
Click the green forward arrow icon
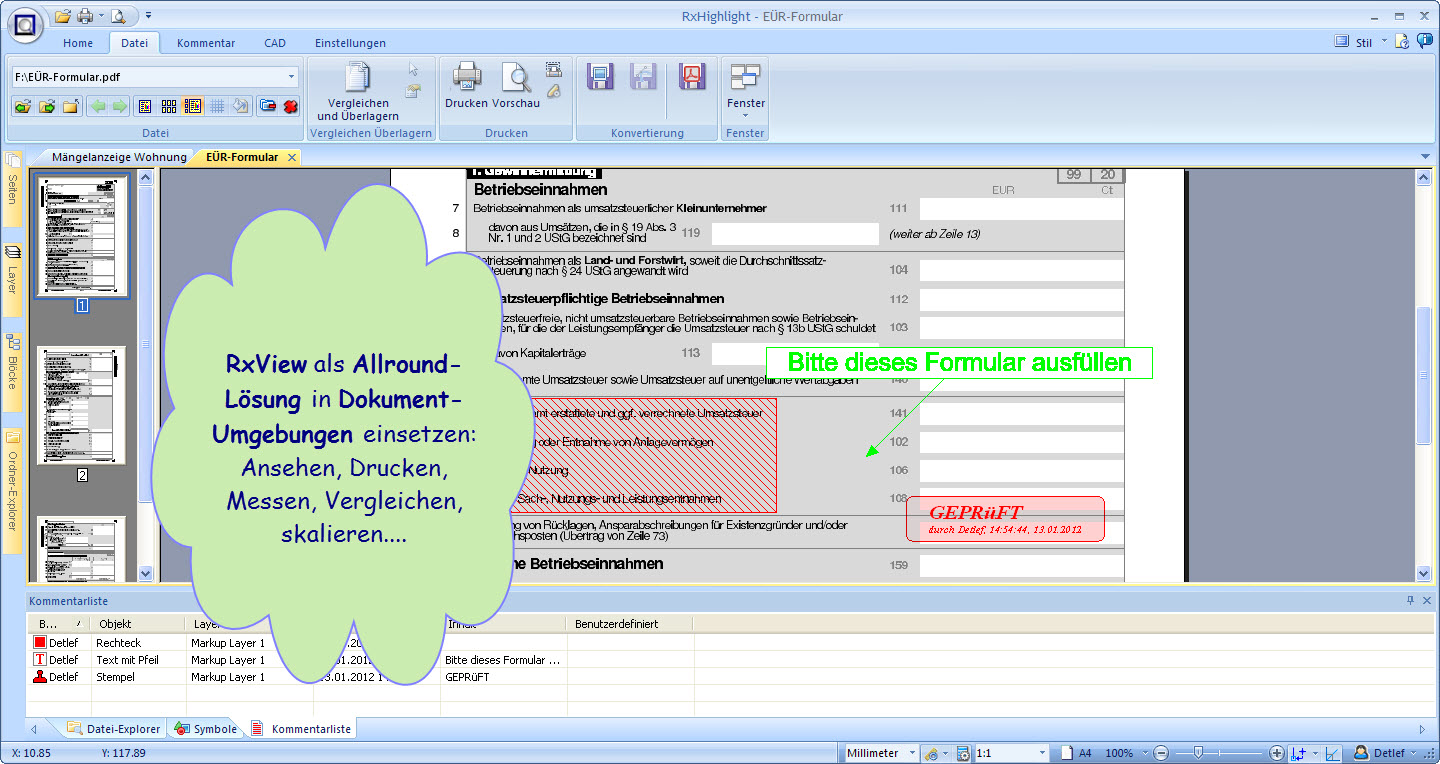[119, 106]
